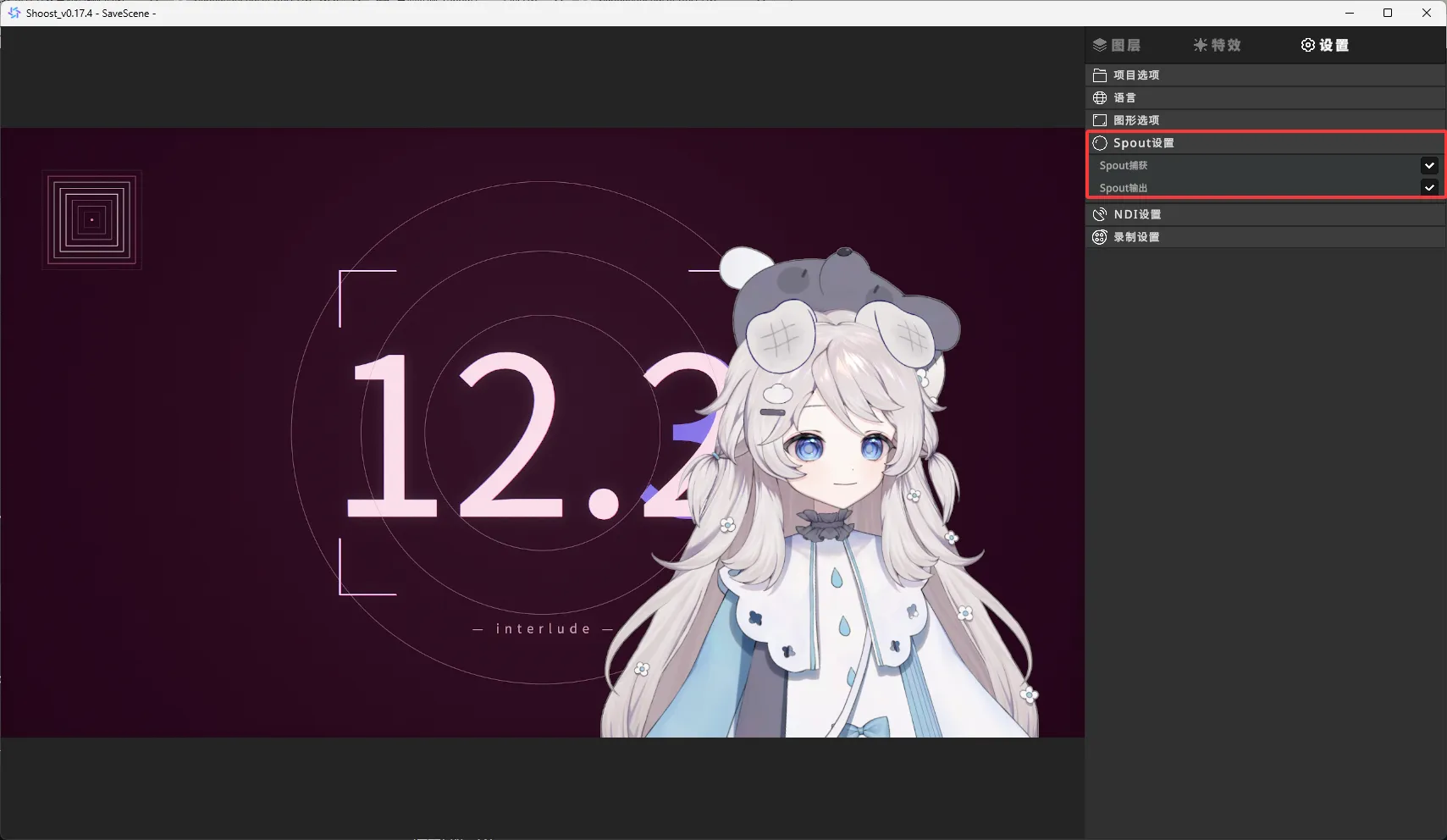Viewport: 1447px width, 840px height.
Task: Click the folder icon of 项目选项
Action: click(1100, 75)
